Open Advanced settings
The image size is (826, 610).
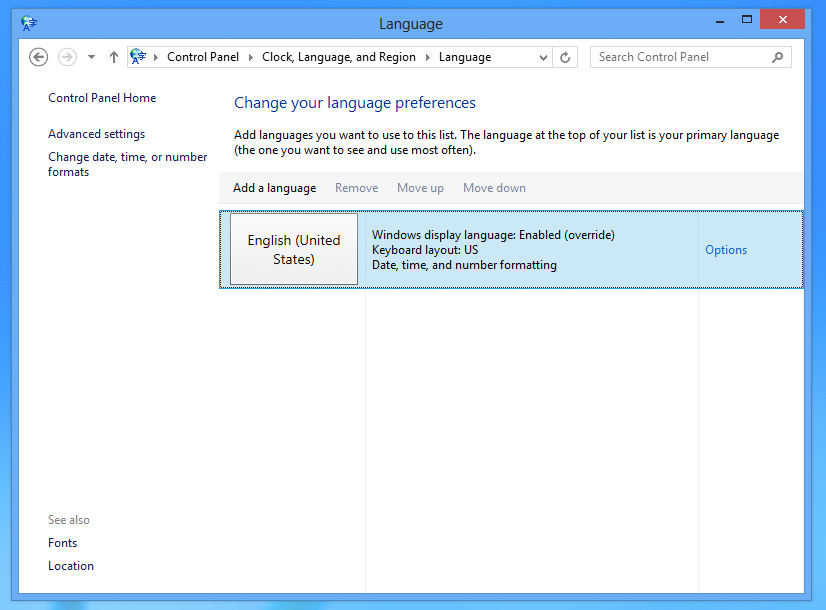point(96,134)
